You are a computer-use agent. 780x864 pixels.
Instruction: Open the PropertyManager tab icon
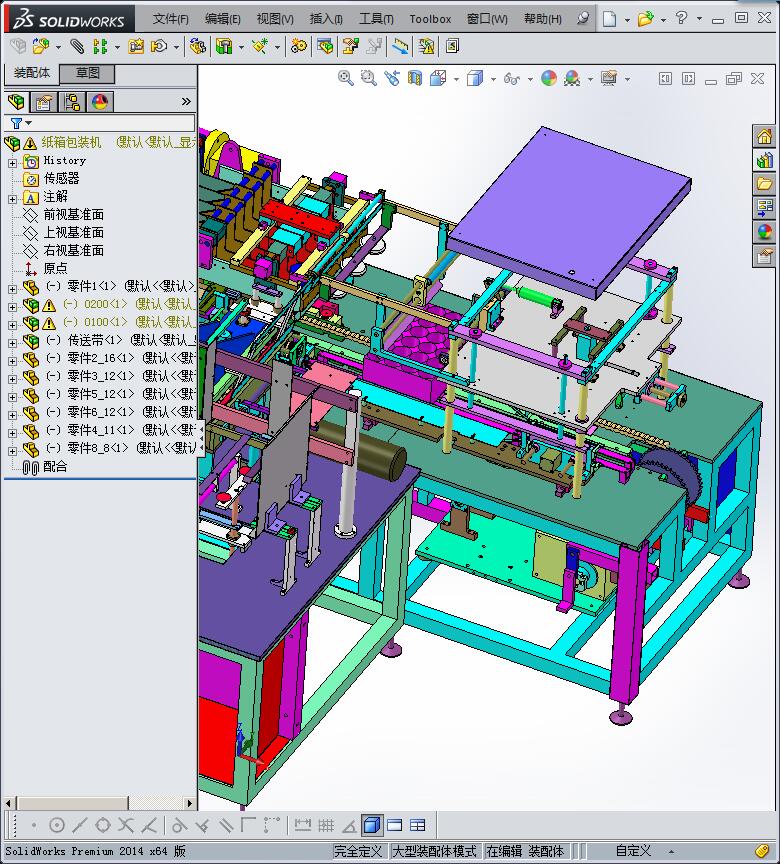[x=44, y=101]
